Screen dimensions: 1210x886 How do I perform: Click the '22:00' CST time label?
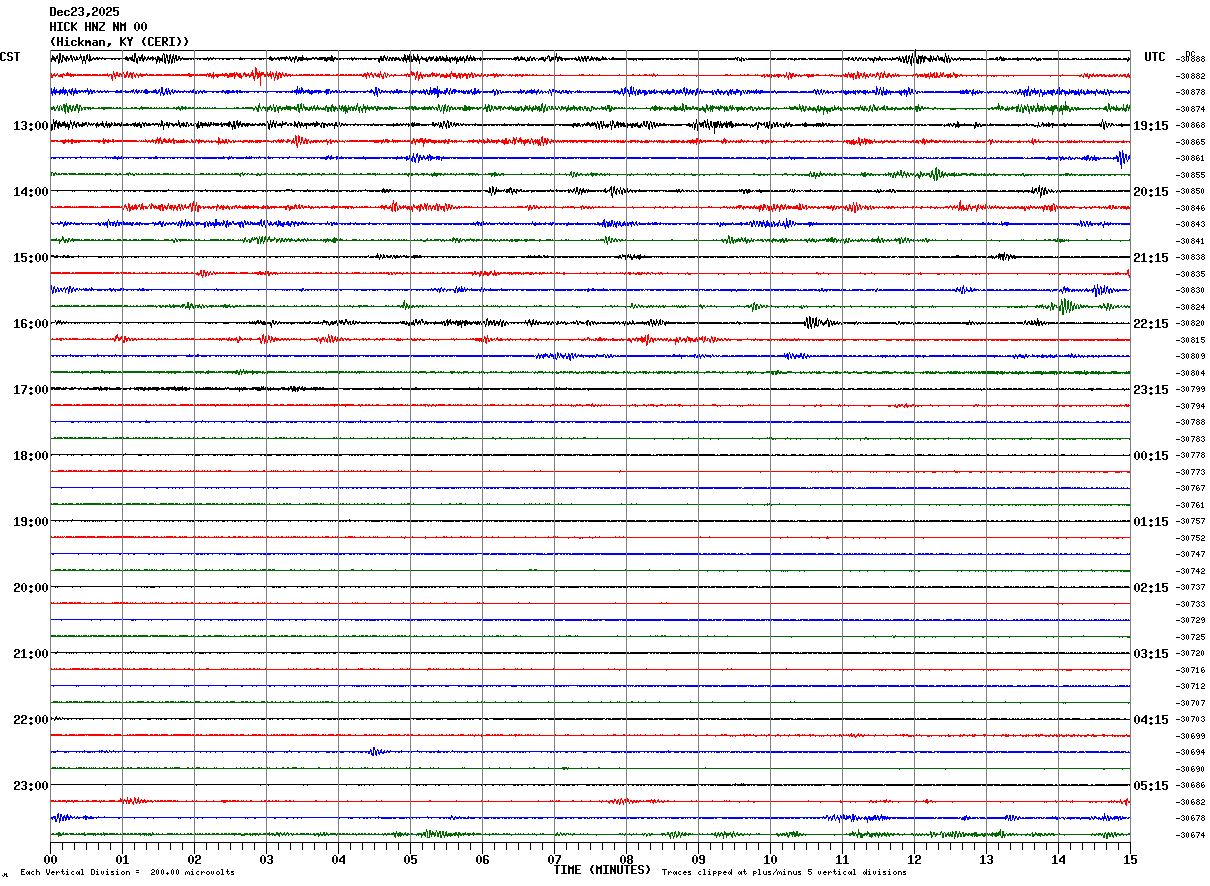coord(30,720)
